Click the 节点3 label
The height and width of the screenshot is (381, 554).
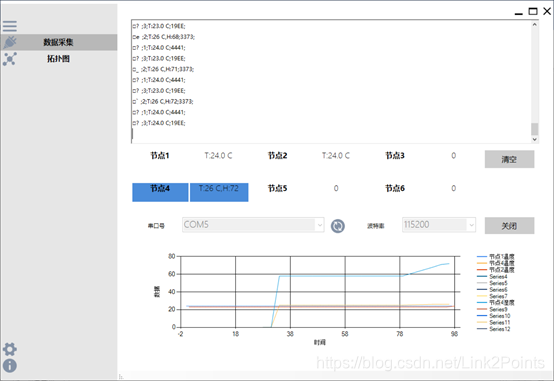click(395, 156)
